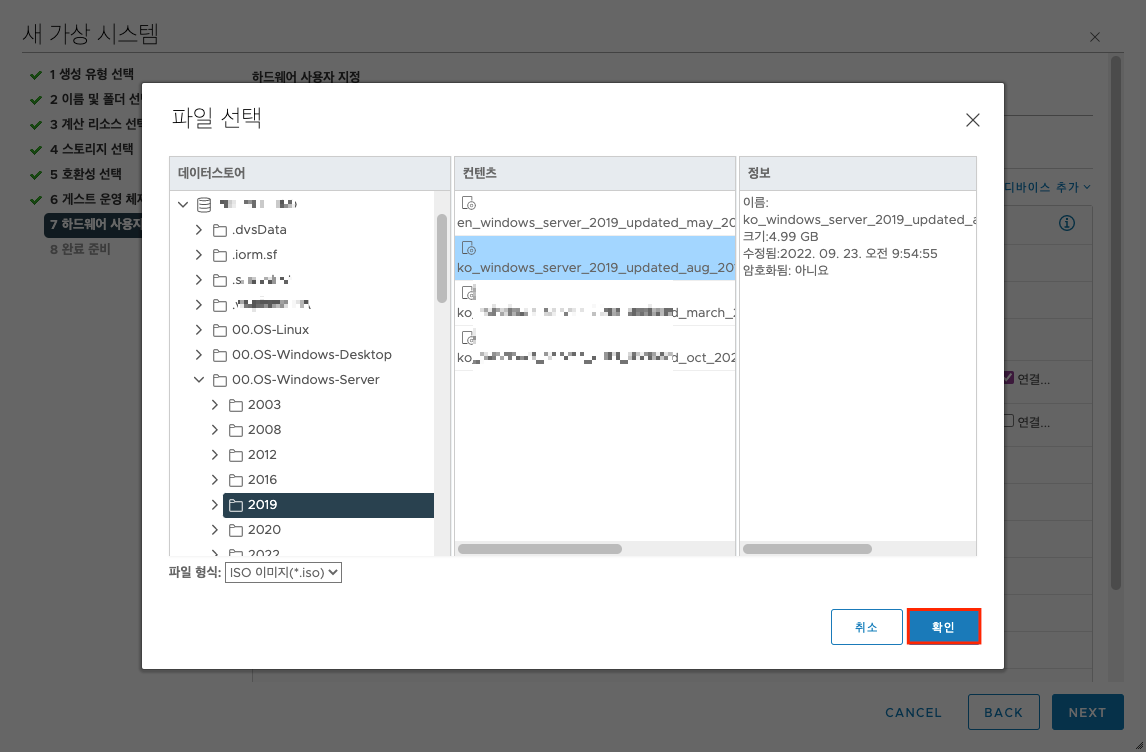Expand the 00.OS-Windows-Desktop folder

pos(199,355)
